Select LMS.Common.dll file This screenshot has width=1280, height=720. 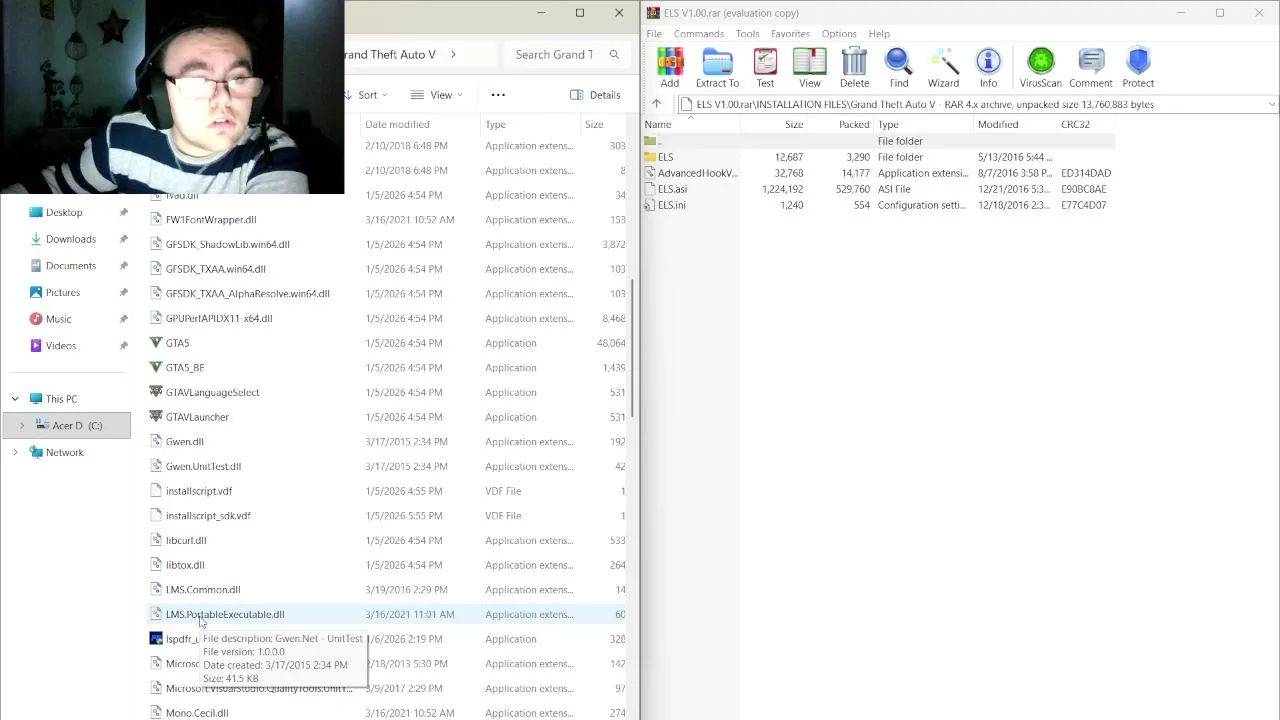(x=203, y=590)
